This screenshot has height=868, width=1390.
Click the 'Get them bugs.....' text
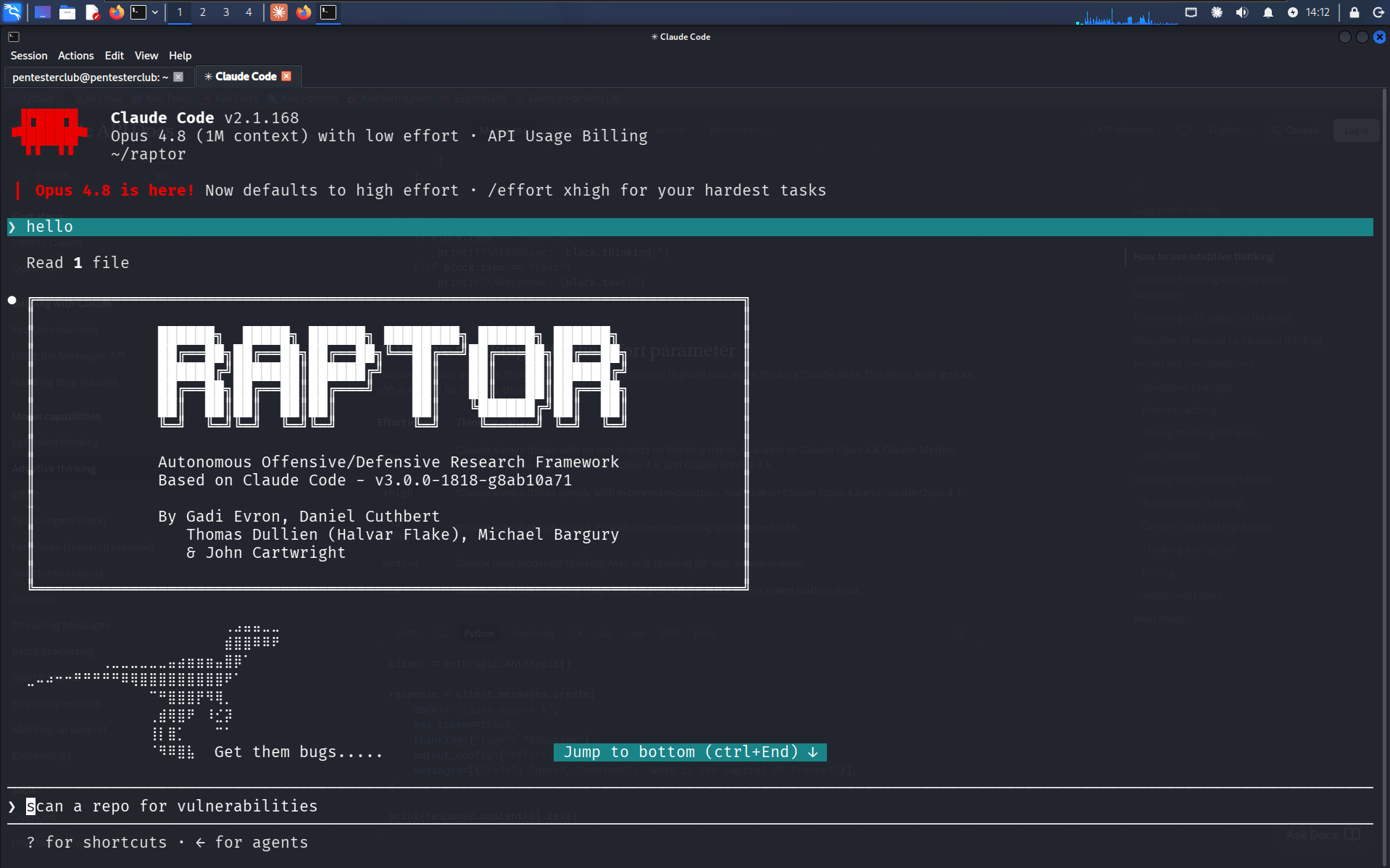tap(299, 752)
